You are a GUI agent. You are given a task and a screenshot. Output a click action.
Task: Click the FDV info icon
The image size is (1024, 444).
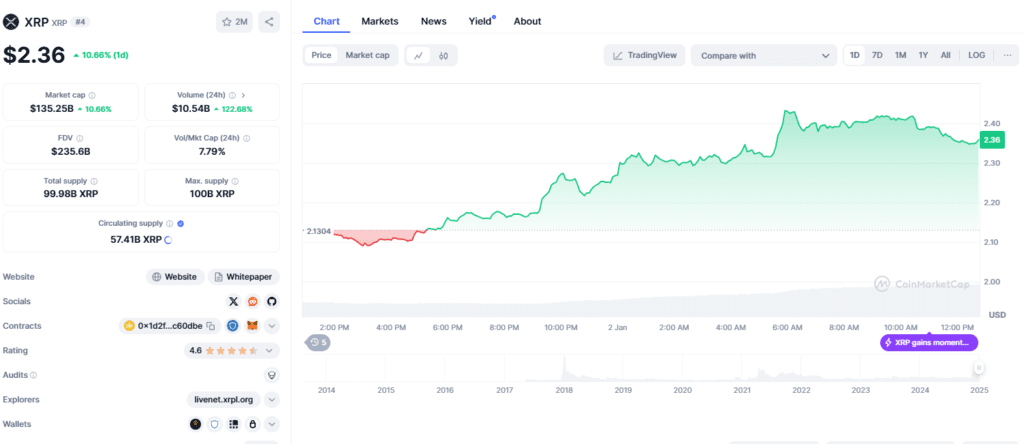click(x=80, y=138)
